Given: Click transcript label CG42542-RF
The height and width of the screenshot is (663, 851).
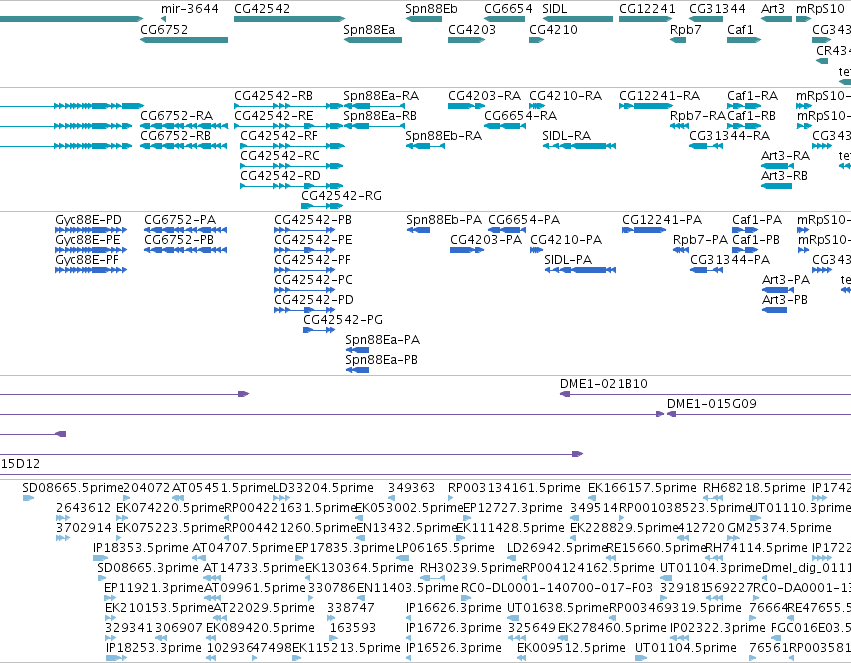Looking at the screenshot, I should pyautogui.click(x=278, y=136).
